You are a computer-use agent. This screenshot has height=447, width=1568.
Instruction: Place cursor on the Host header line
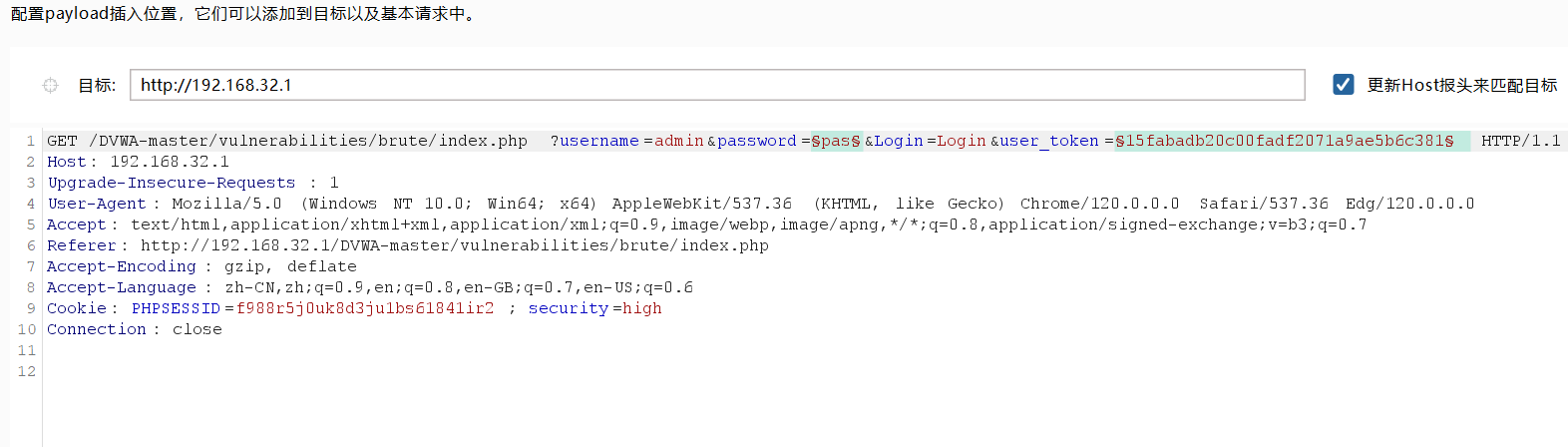tap(138, 162)
